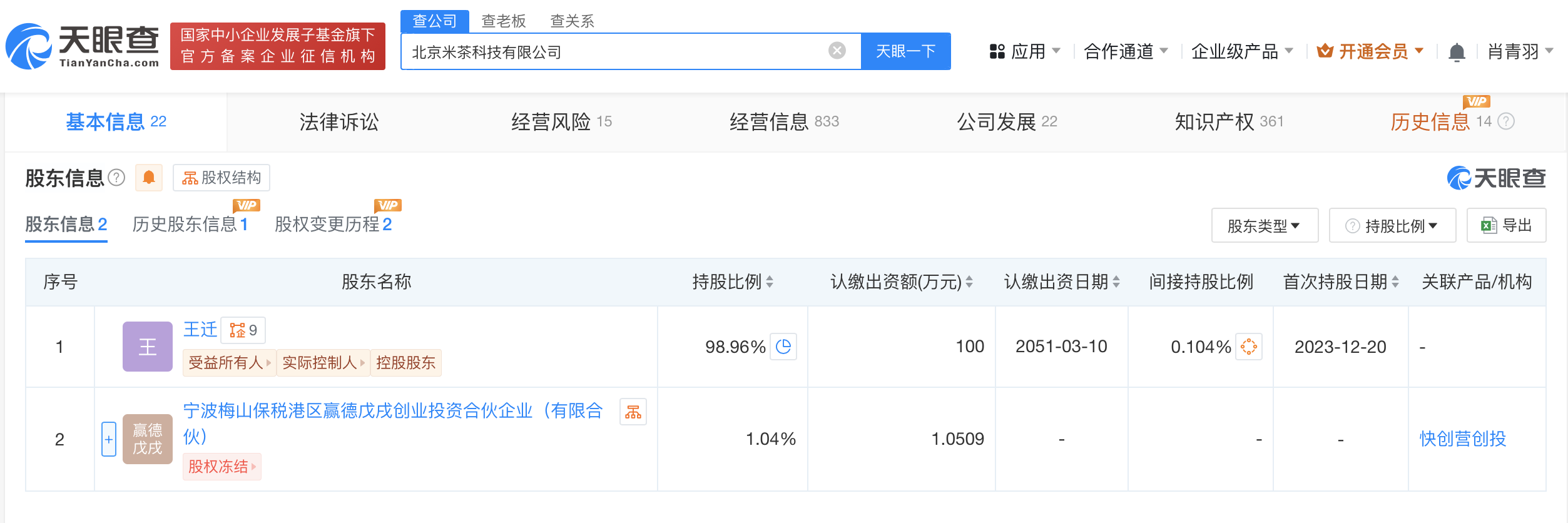Click the red 官方备案企业征信机构 banner
The height and width of the screenshot is (523, 1568).
pos(278,46)
